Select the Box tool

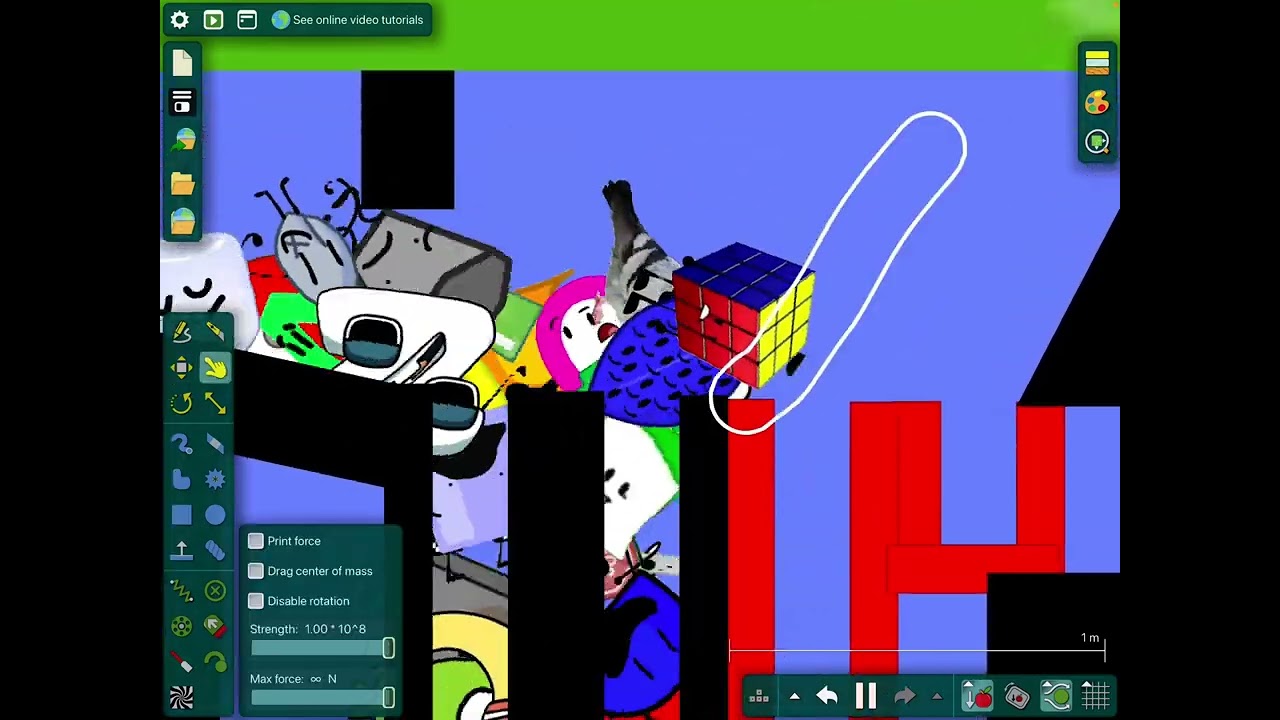click(x=181, y=515)
